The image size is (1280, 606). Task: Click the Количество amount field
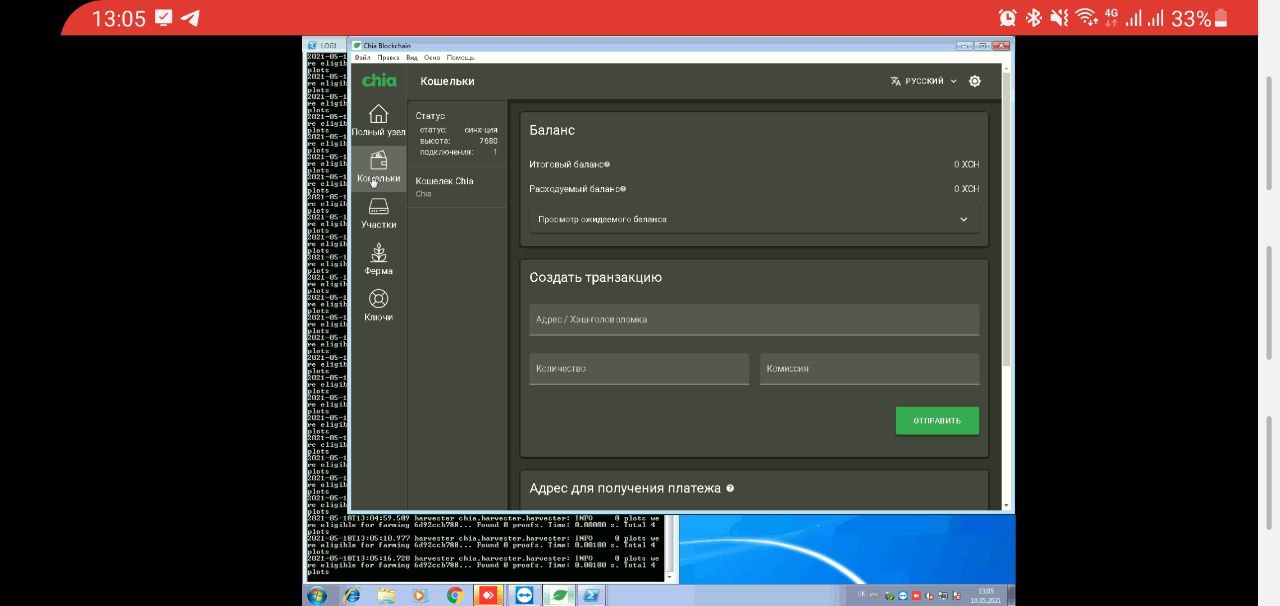(639, 368)
